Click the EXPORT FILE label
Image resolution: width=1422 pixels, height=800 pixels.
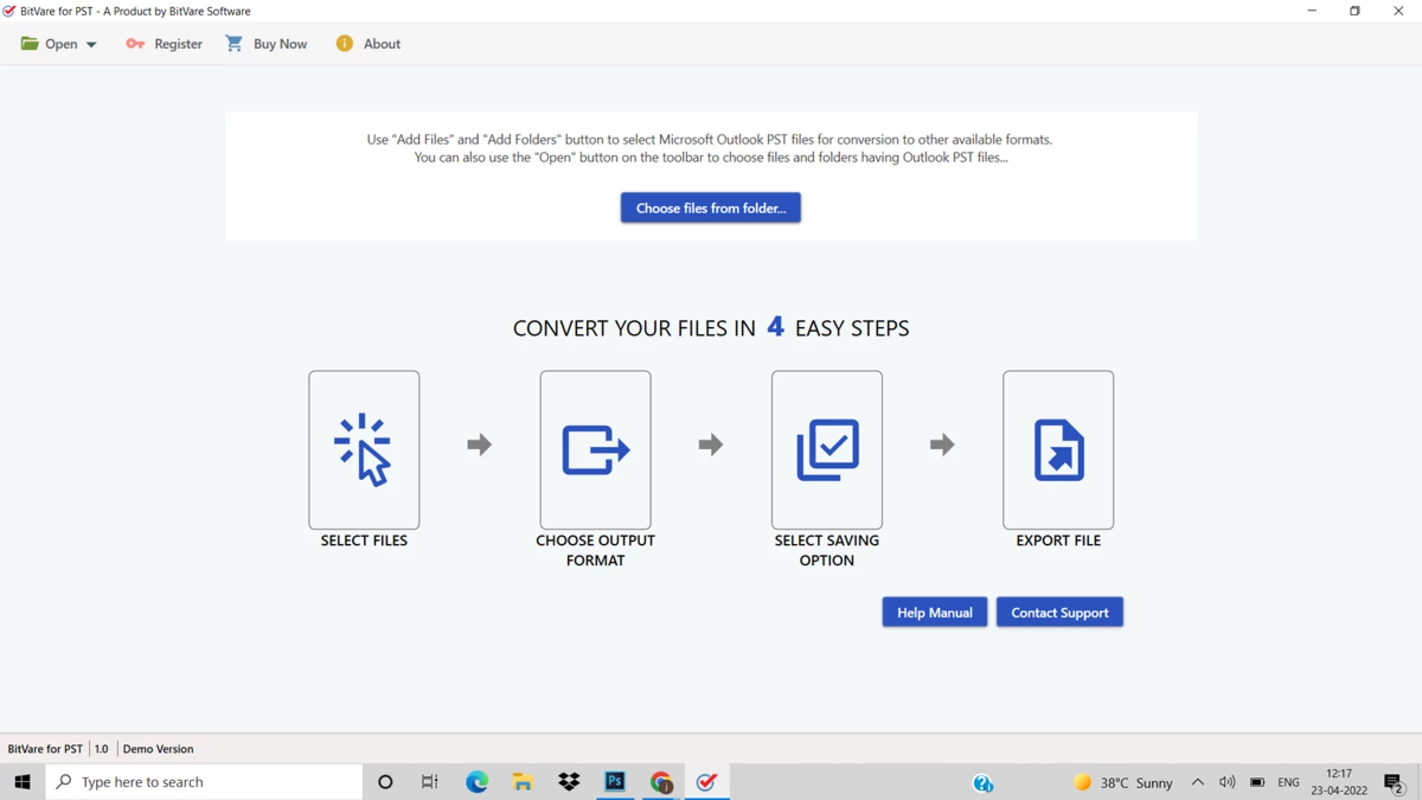tap(1058, 540)
